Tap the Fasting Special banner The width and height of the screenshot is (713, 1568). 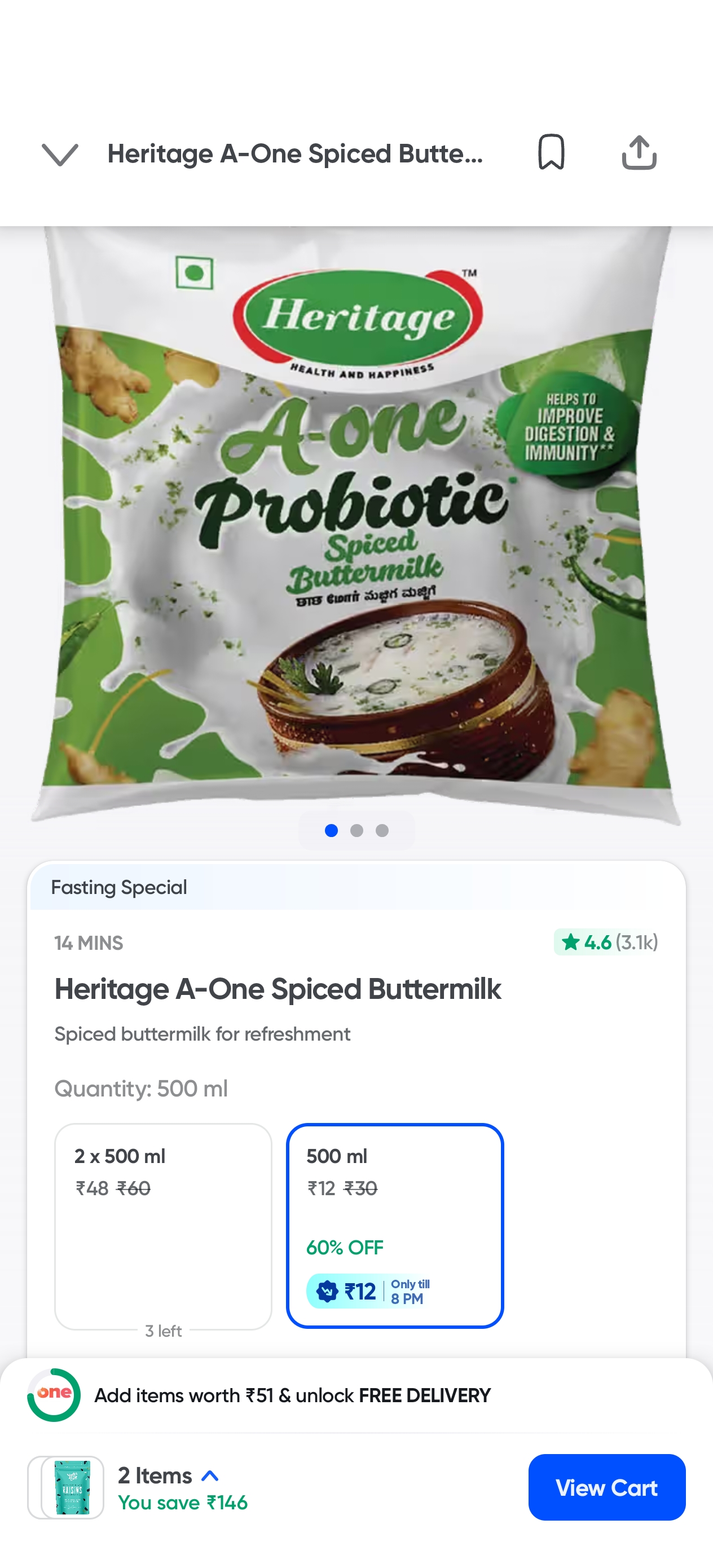point(120,887)
